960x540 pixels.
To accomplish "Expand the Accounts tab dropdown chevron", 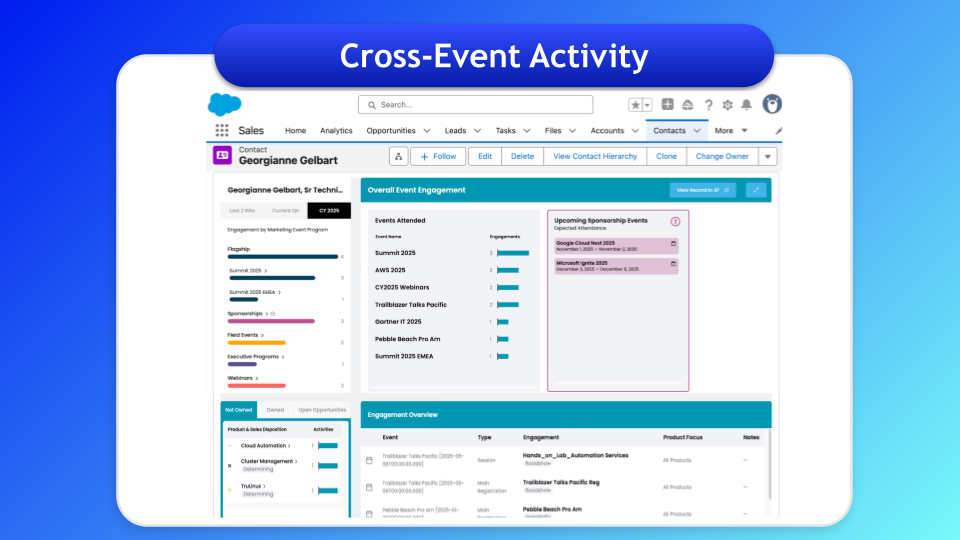I will [x=635, y=130].
